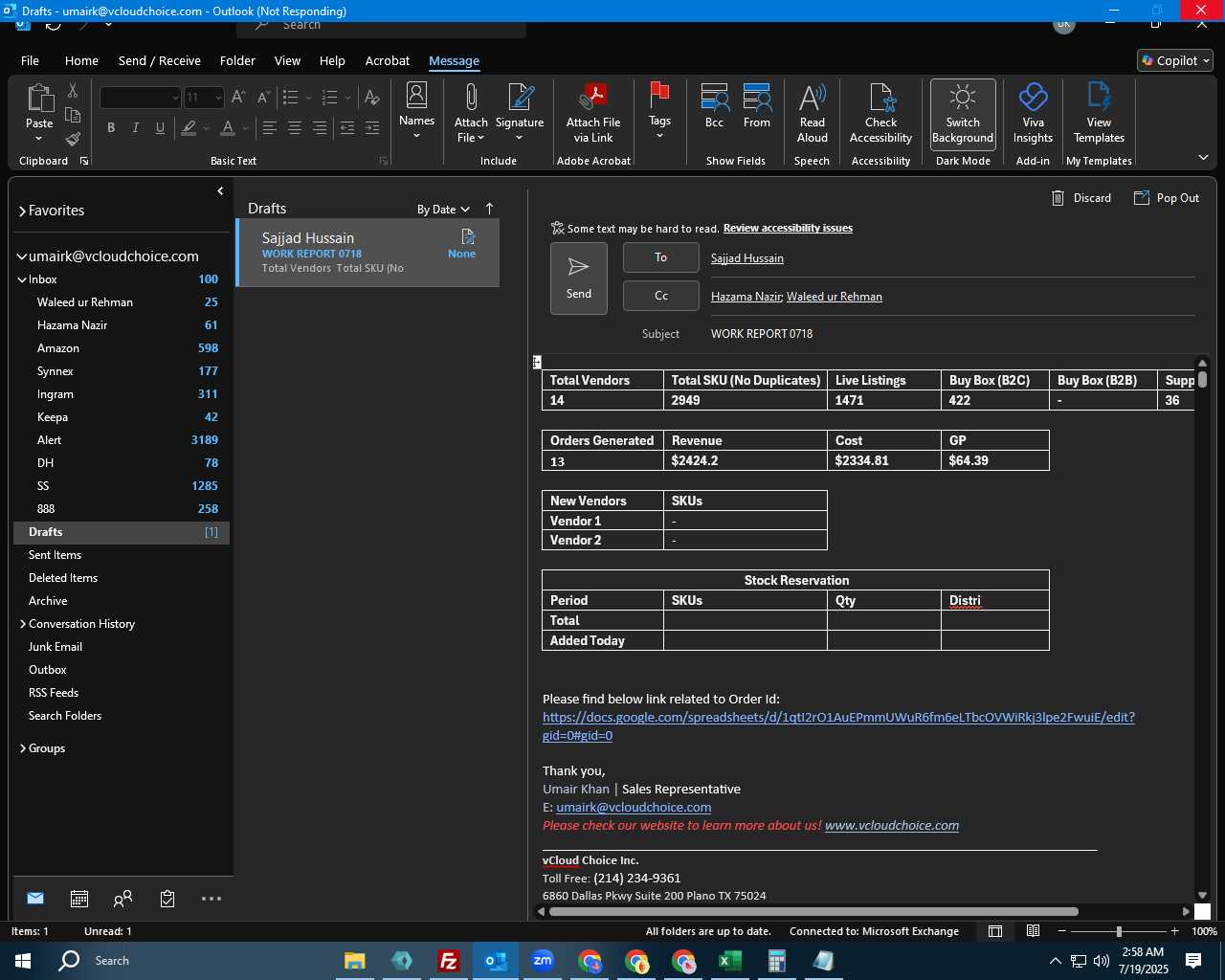Open the Send / Receive tab

coord(160,60)
